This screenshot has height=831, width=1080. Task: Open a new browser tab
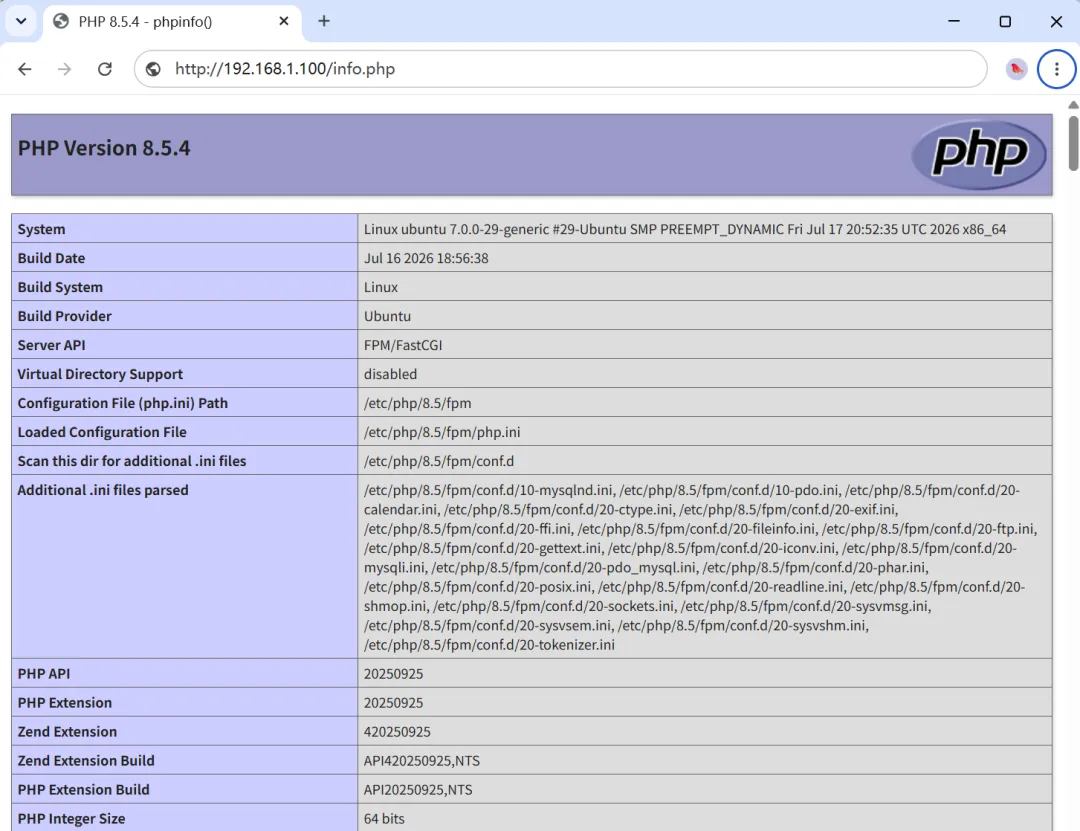tap(324, 21)
